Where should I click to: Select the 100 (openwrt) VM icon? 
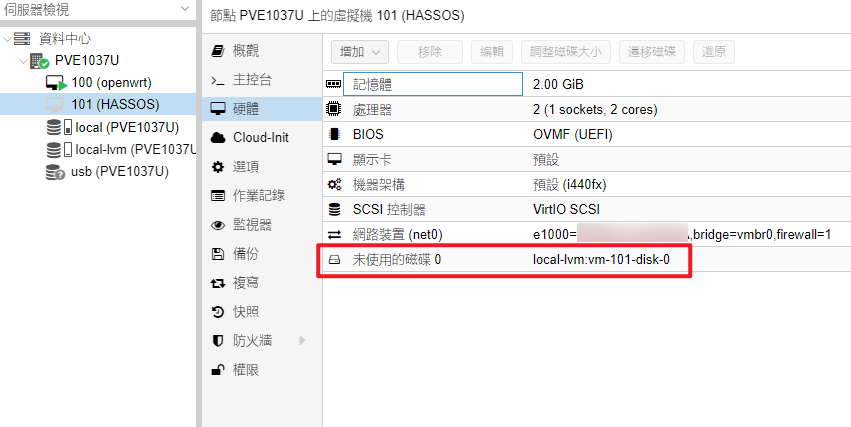point(56,82)
